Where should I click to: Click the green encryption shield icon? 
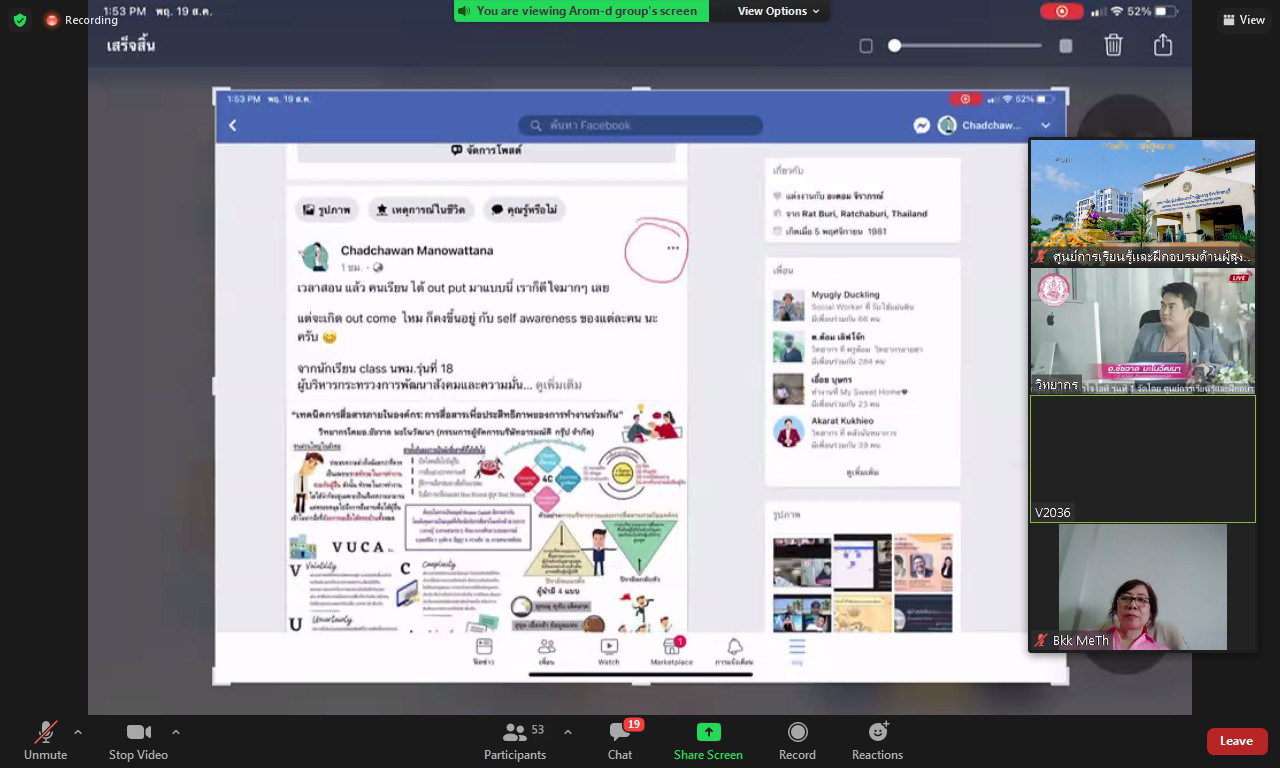(20, 20)
